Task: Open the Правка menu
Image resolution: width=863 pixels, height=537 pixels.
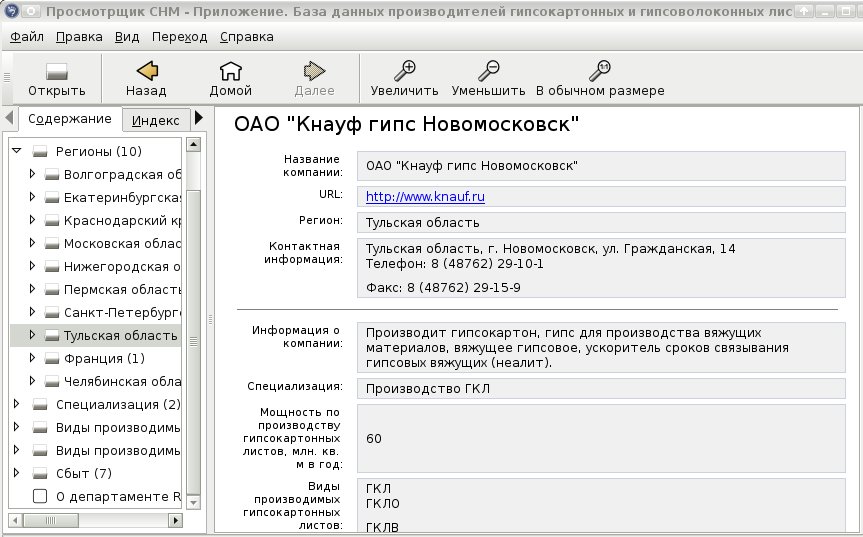Action: 79,37
